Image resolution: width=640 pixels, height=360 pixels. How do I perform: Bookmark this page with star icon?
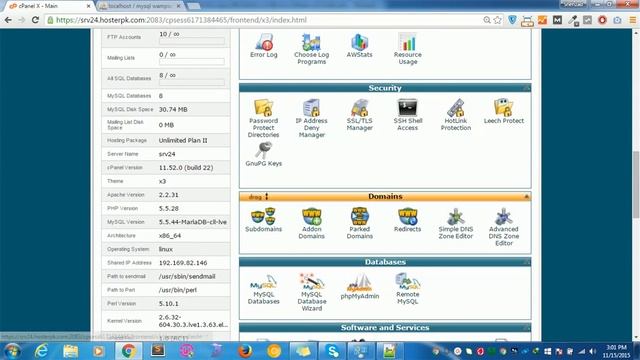point(498,20)
